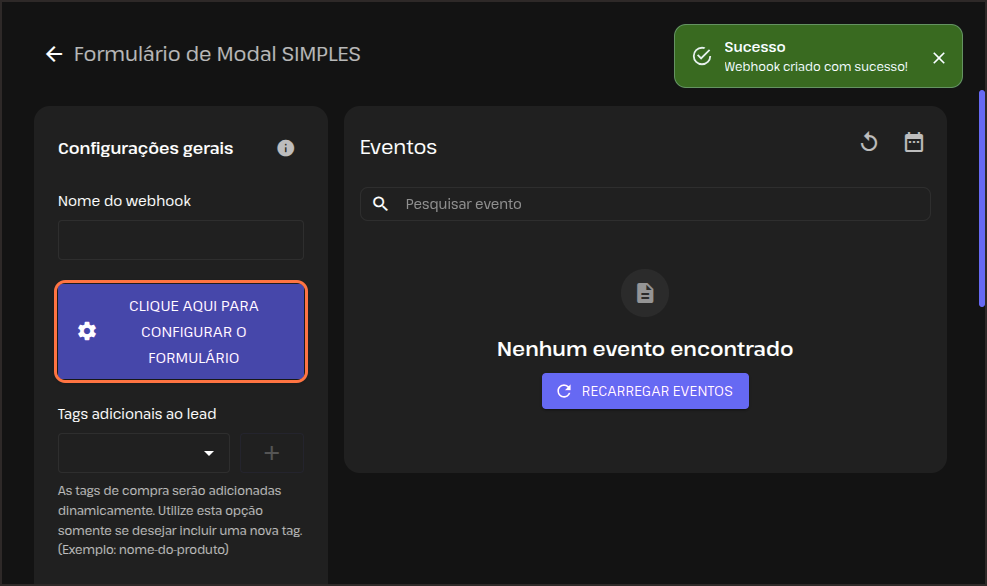Click the magnifier icon in event search
This screenshot has width=987, height=586.
[380, 204]
